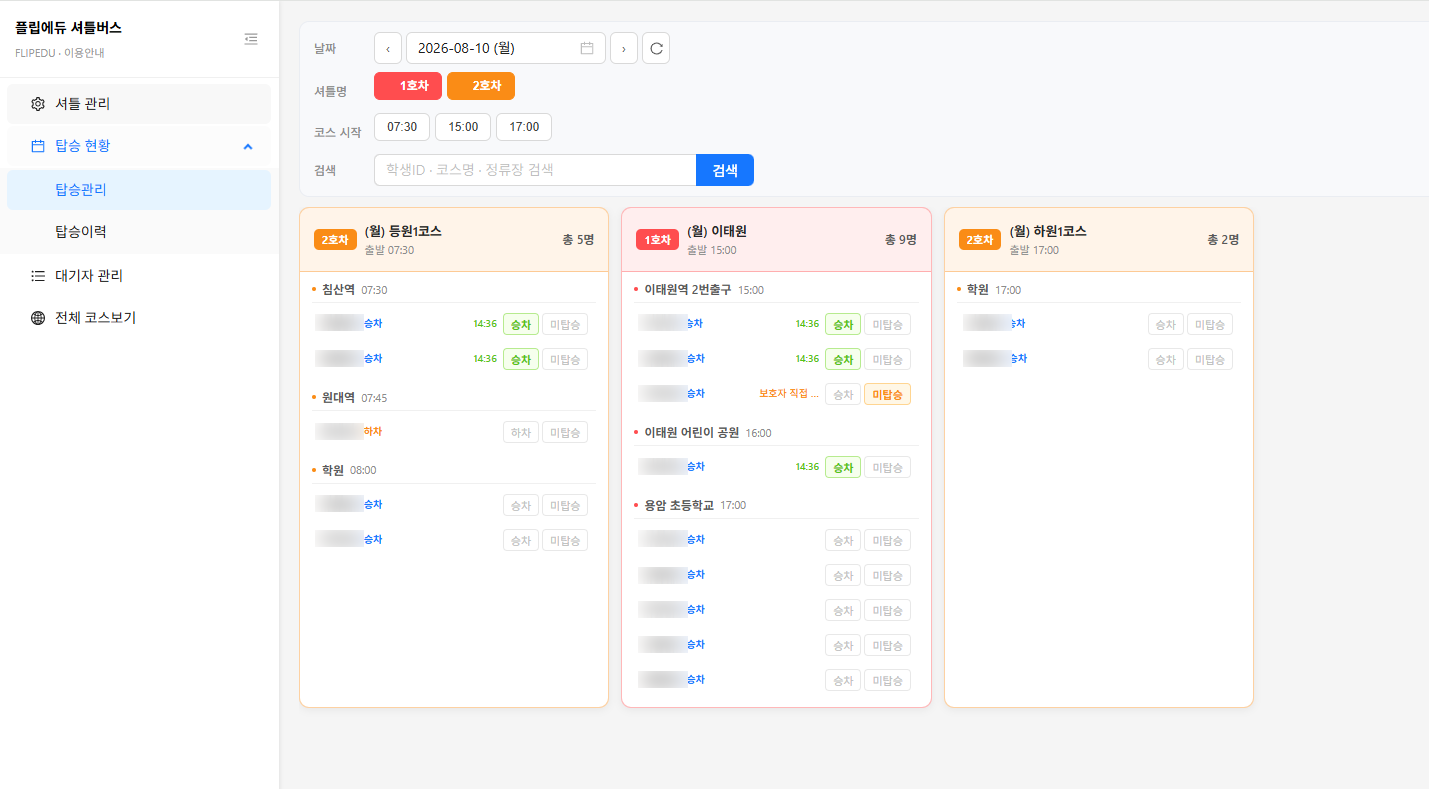Click the blue 검색 button

pyautogui.click(x=725, y=170)
